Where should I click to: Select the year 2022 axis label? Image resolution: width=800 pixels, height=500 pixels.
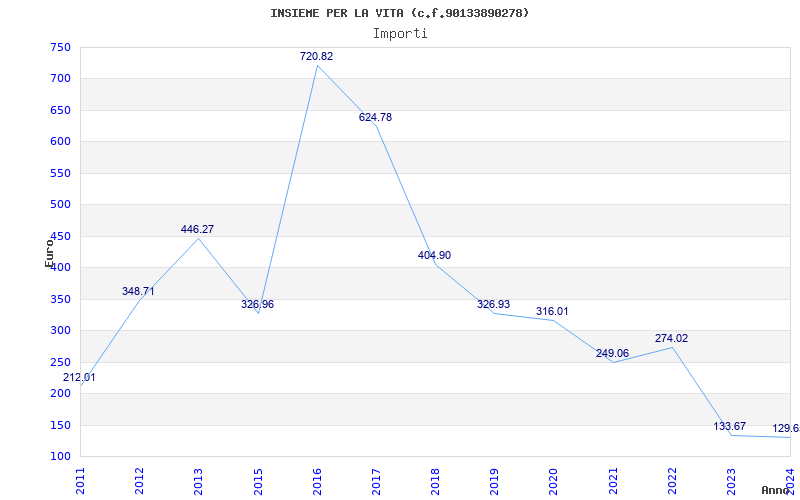(x=672, y=481)
